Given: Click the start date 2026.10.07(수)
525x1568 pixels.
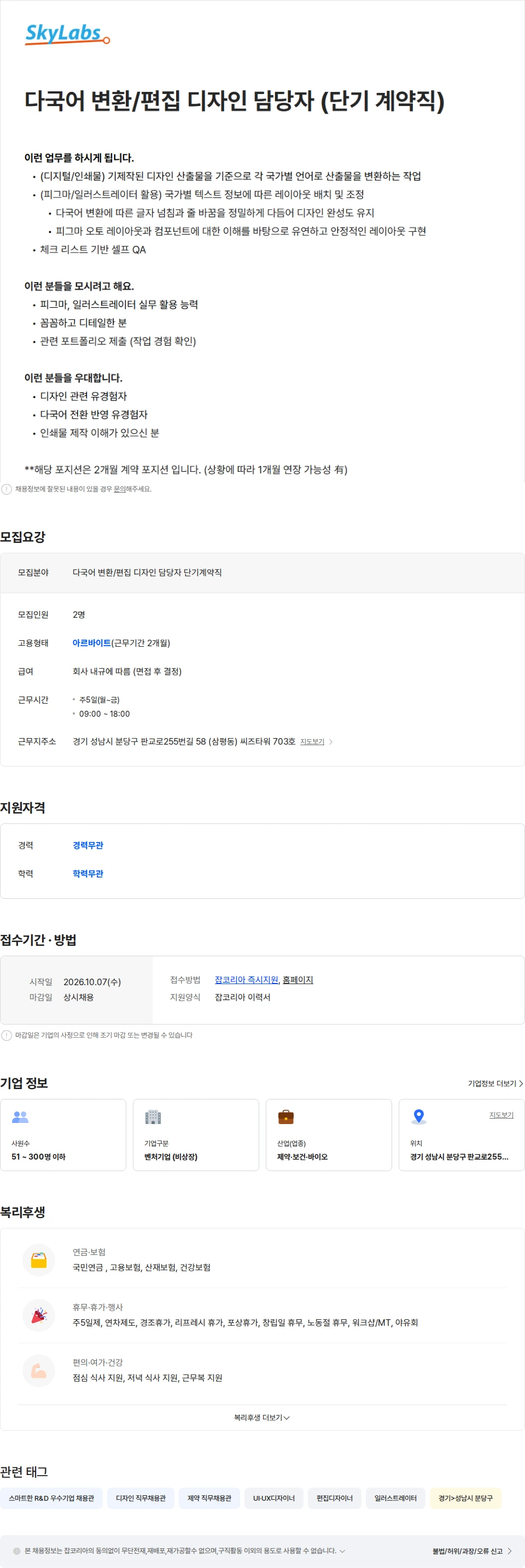Looking at the screenshot, I should [x=92, y=982].
